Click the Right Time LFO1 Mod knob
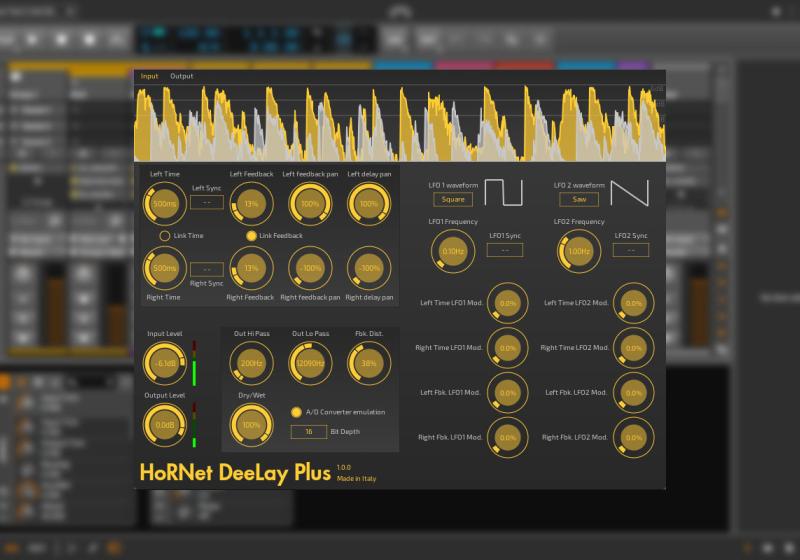The height and width of the screenshot is (560, 800). pyautogui.click(x=508, y=348)
